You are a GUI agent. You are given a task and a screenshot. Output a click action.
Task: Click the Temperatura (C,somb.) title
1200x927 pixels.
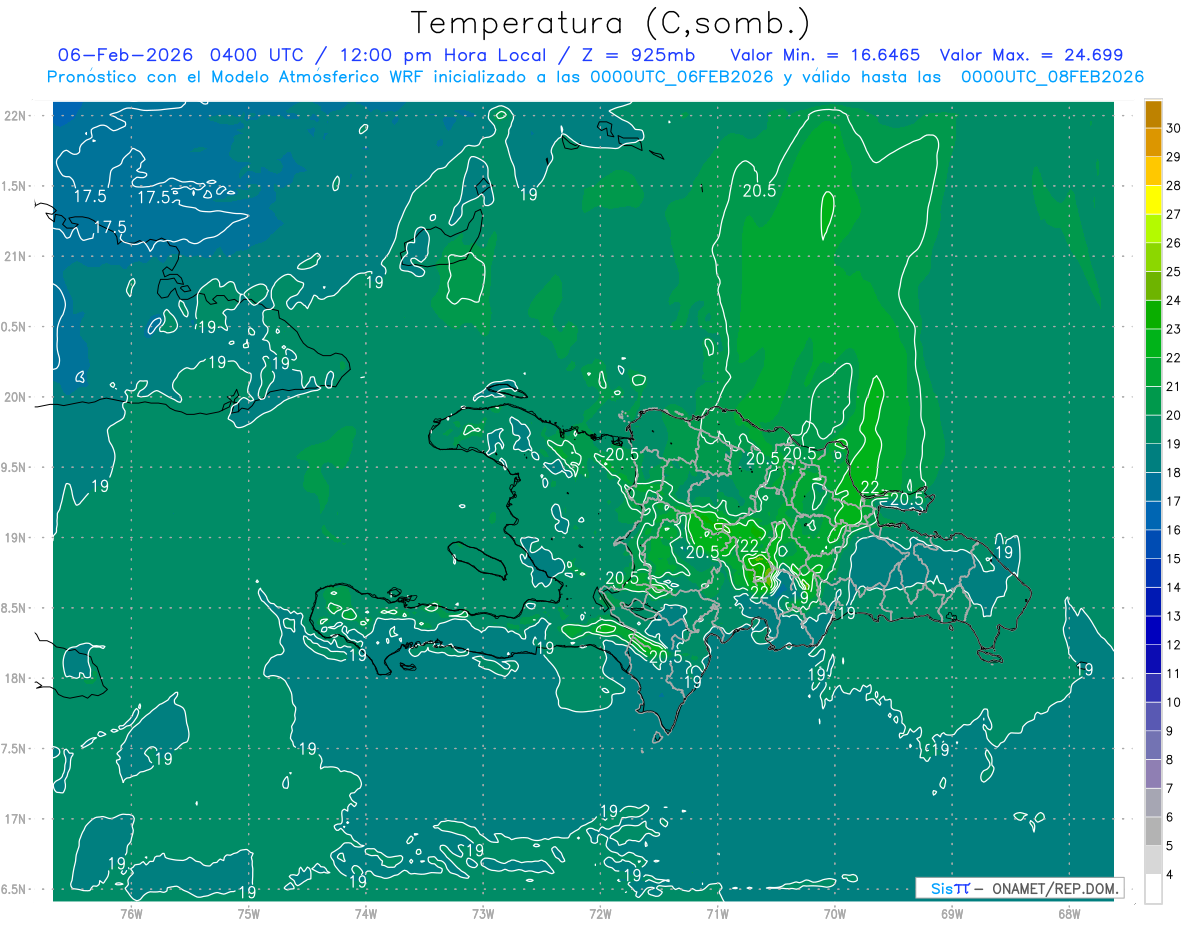tap(610, 23)
